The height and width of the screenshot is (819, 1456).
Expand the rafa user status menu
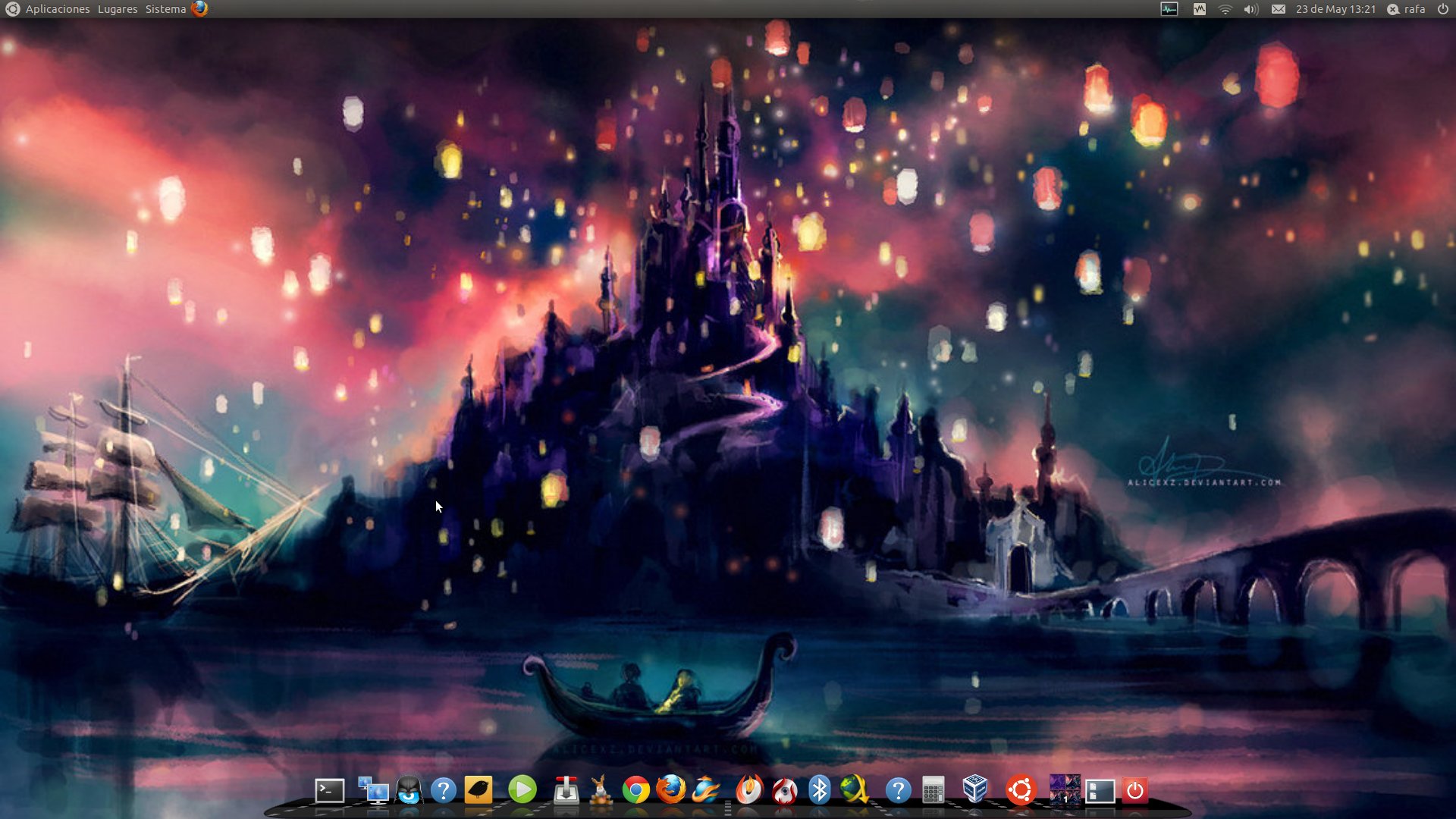point(1407,9)
